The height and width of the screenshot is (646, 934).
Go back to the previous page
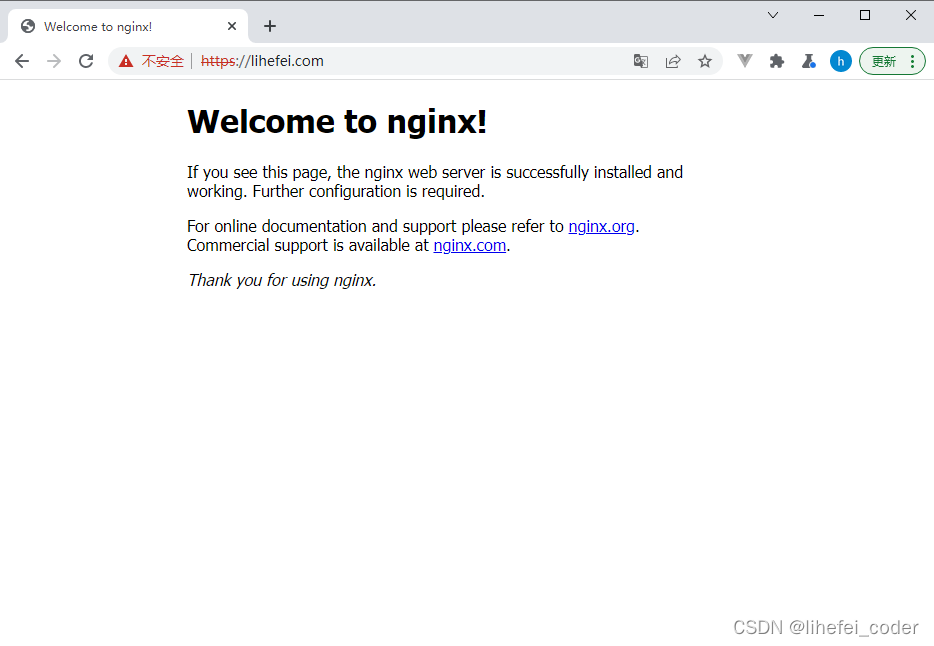[x=22, y=61]
